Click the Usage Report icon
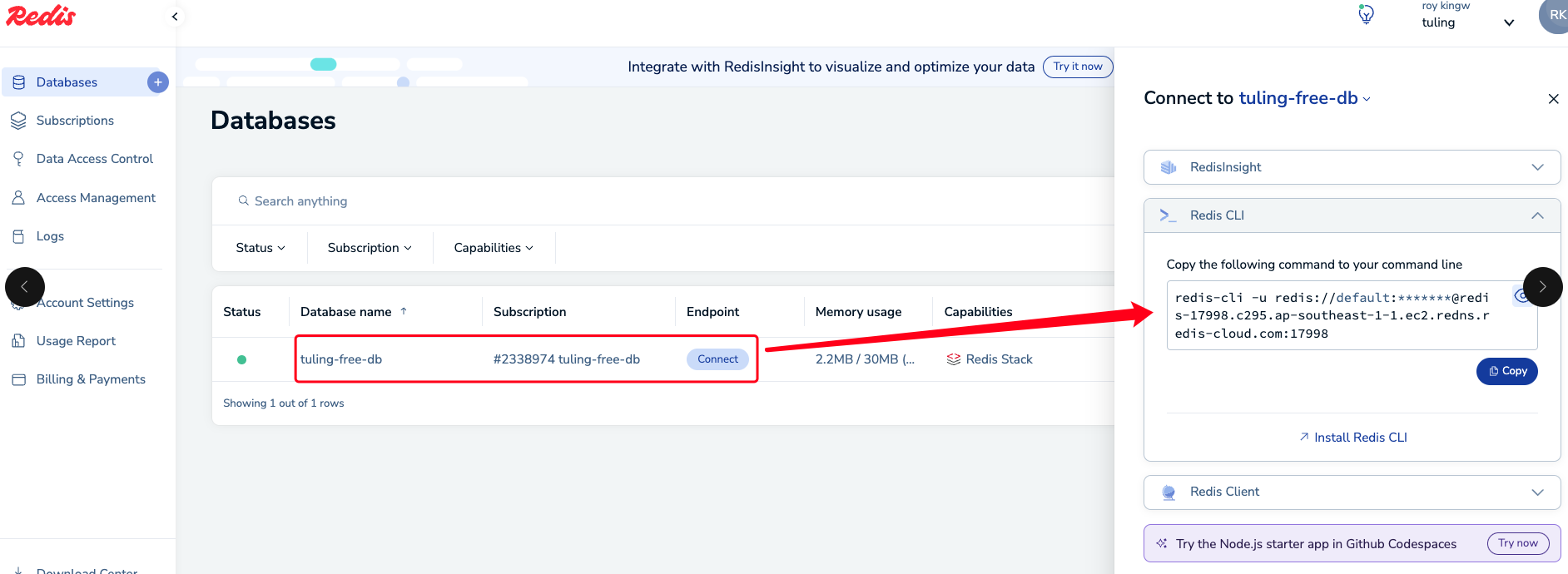The image size is (1568, 574). pos(18,341)
